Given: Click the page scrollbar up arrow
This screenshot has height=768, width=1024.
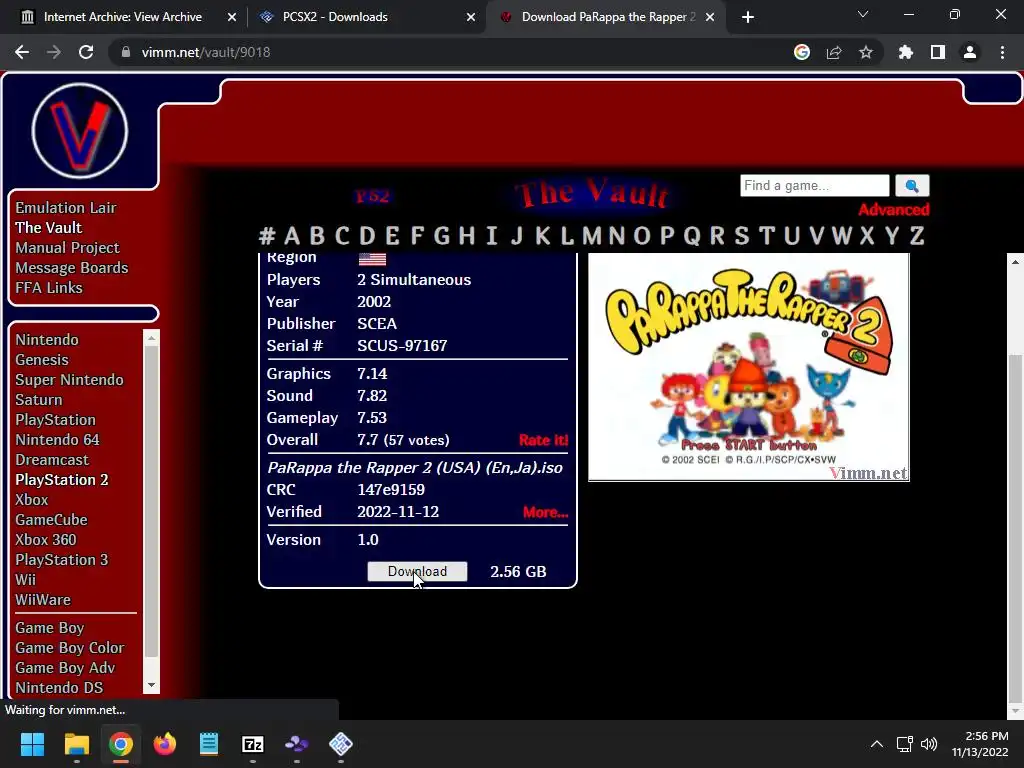Looking at the screenshot, I should click(x=1015, y=262).
